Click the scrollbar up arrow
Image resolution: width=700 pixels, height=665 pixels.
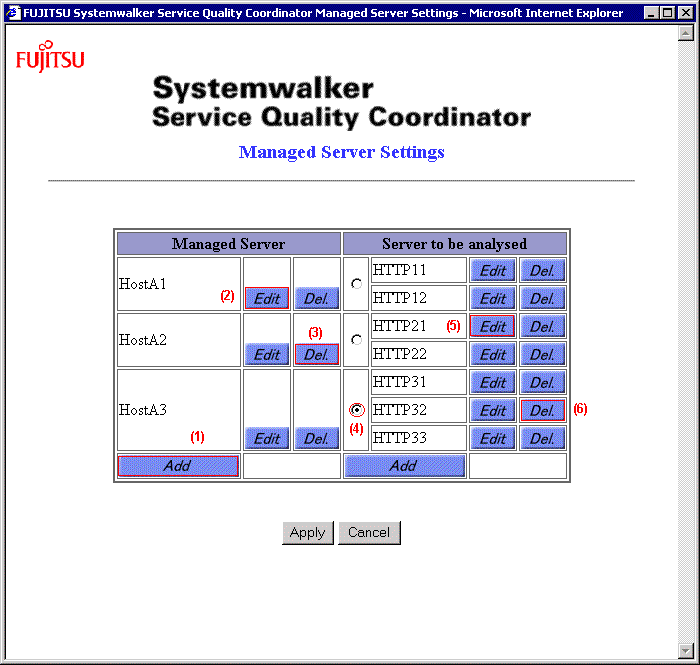tap(685, 33)
